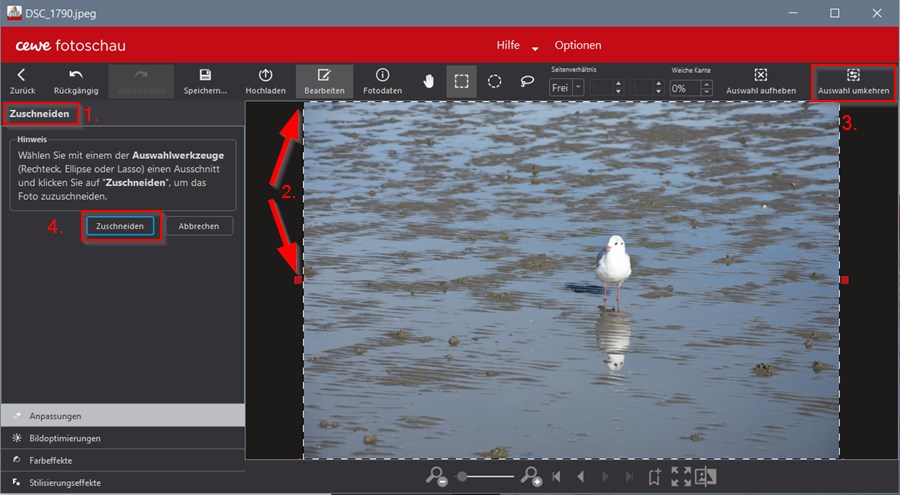Select the ellipse selection tool
Screen dimensions: 900x495
tap(494, 82)
